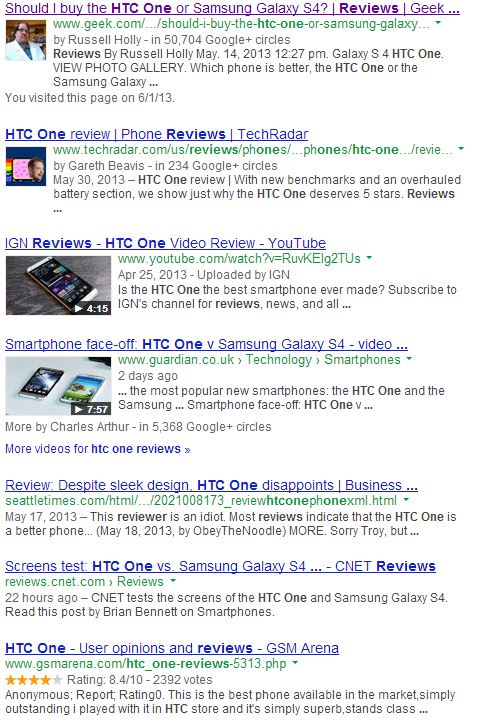Open the IGN Reviews YouTube result title
Image resolution: width=498 pixels, height=723 pixels.
tap(165, 243)
